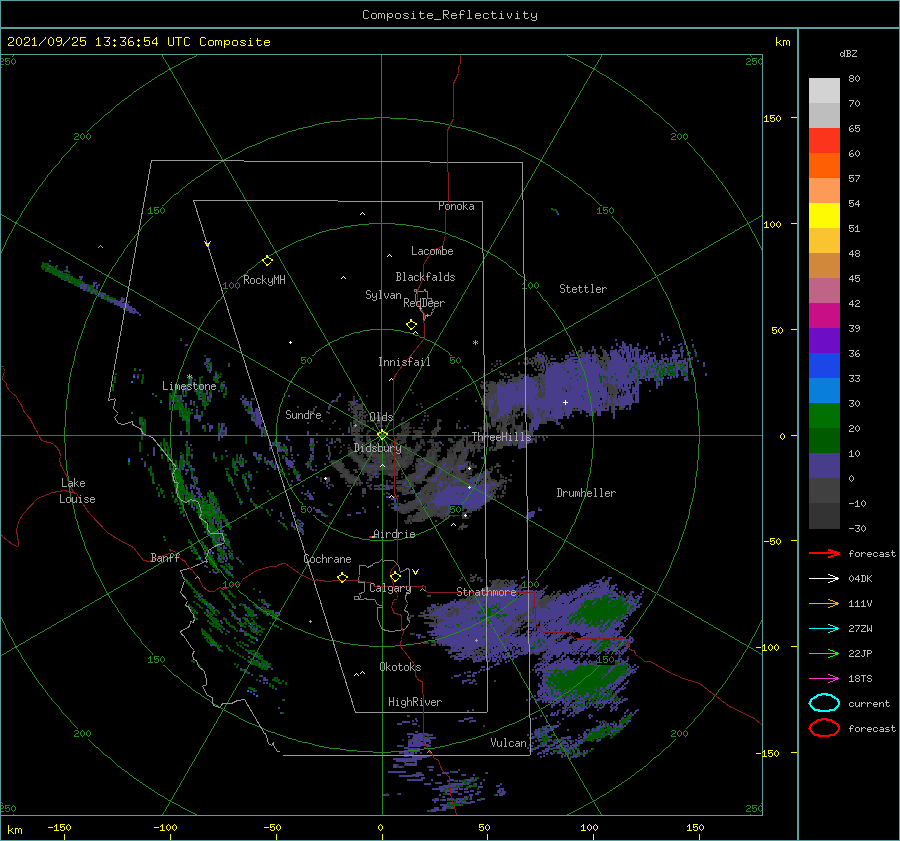Click the yellow diamond marker beside Cochrane
This screenshot has height=841, width=900.
tap(343, 577)
